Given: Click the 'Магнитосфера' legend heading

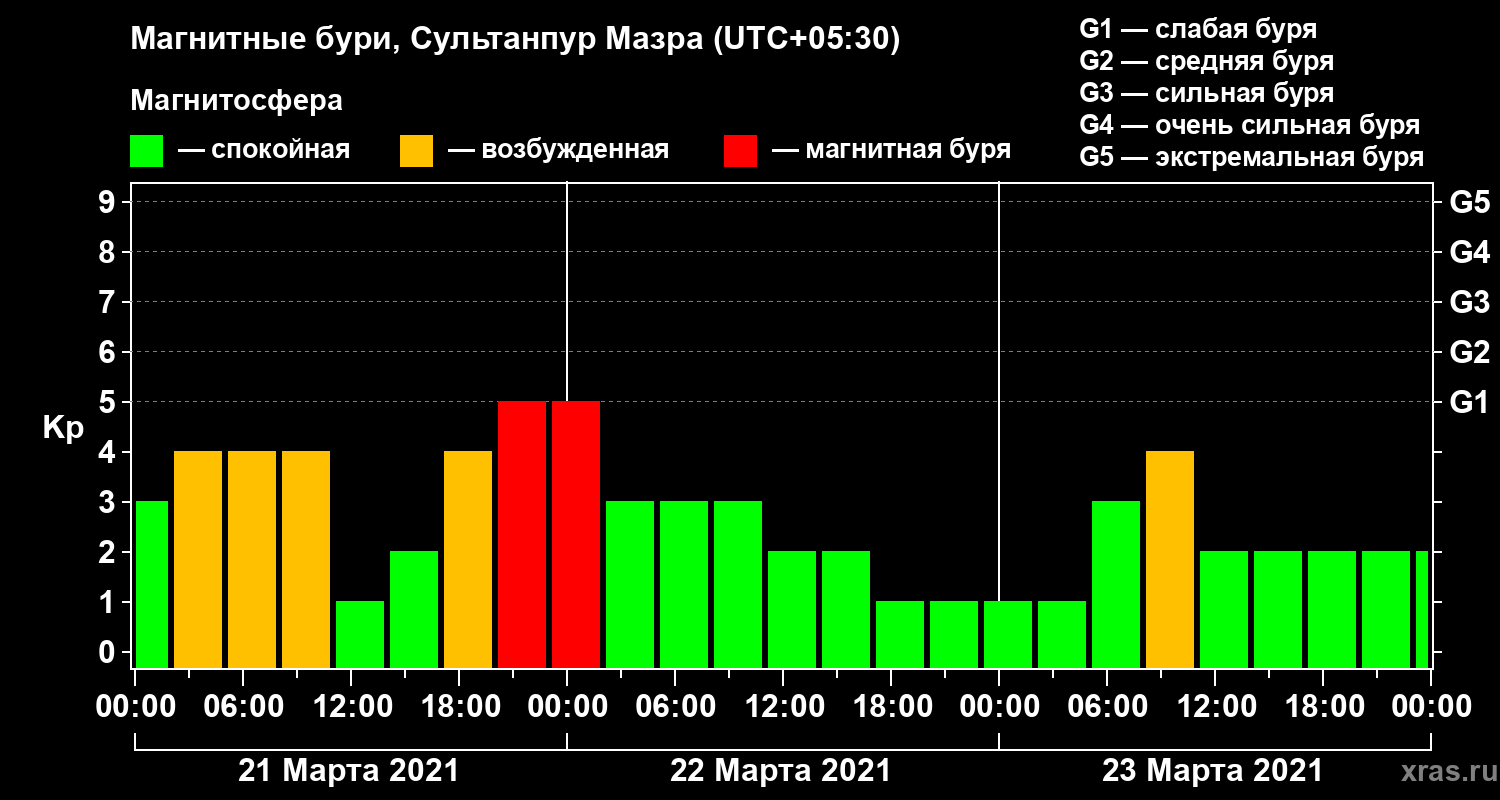Looking at the screenshot, I should pyautogui.click(x=236, y=101).
